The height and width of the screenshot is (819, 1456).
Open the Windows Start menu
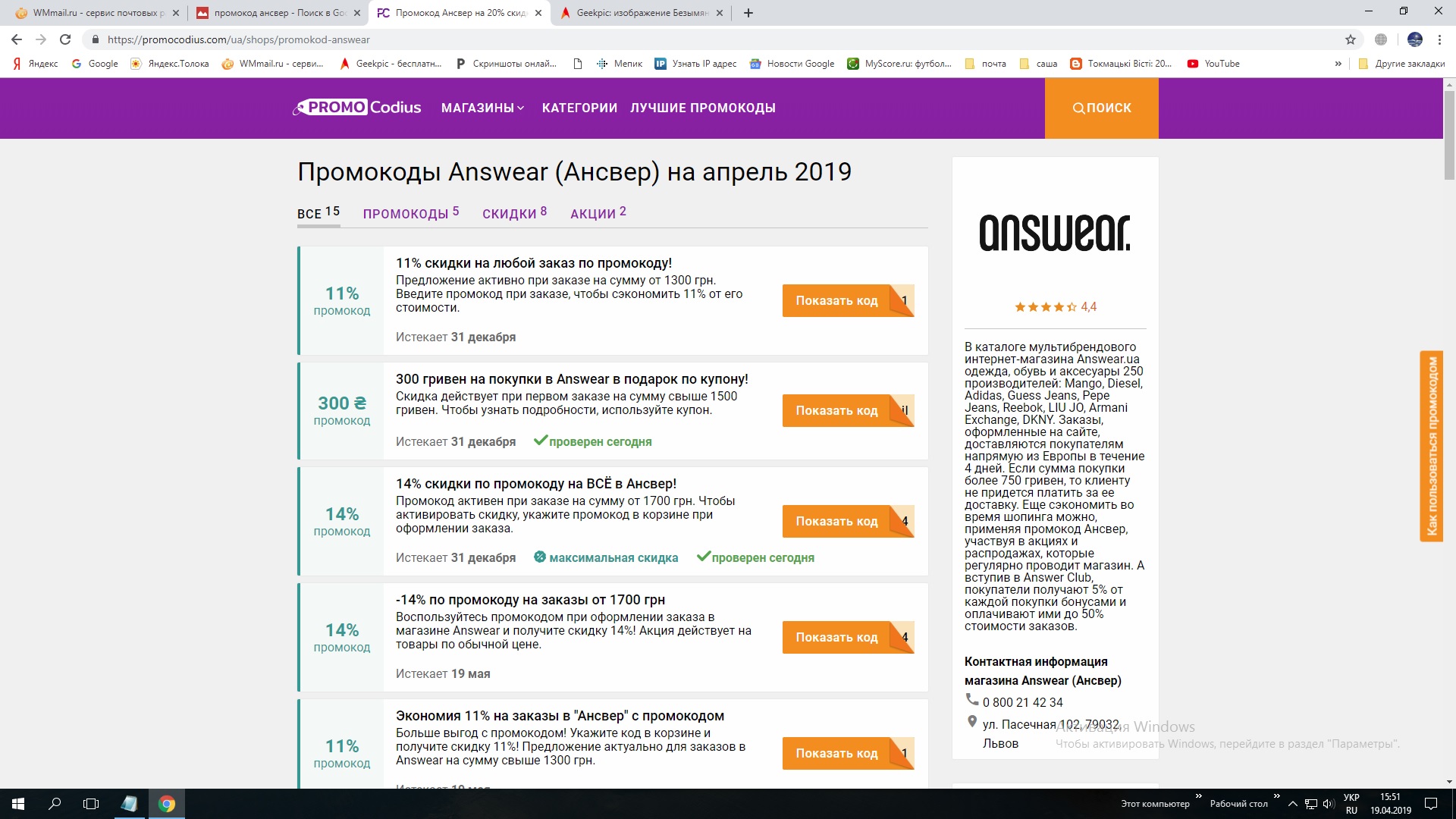[17, 804]
